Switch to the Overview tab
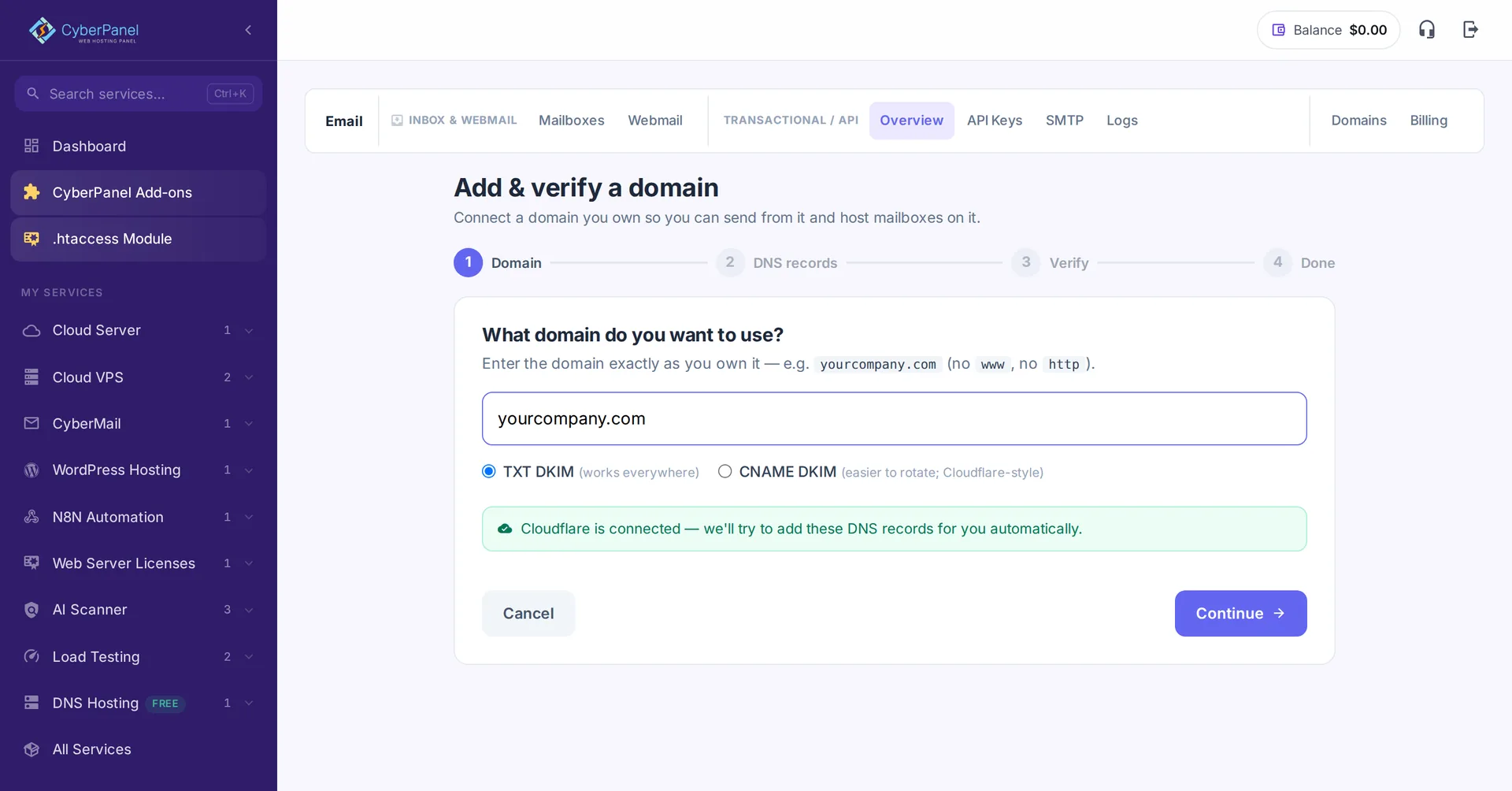1512x791 pixels. pyautogui.click(x=911, y=121)
